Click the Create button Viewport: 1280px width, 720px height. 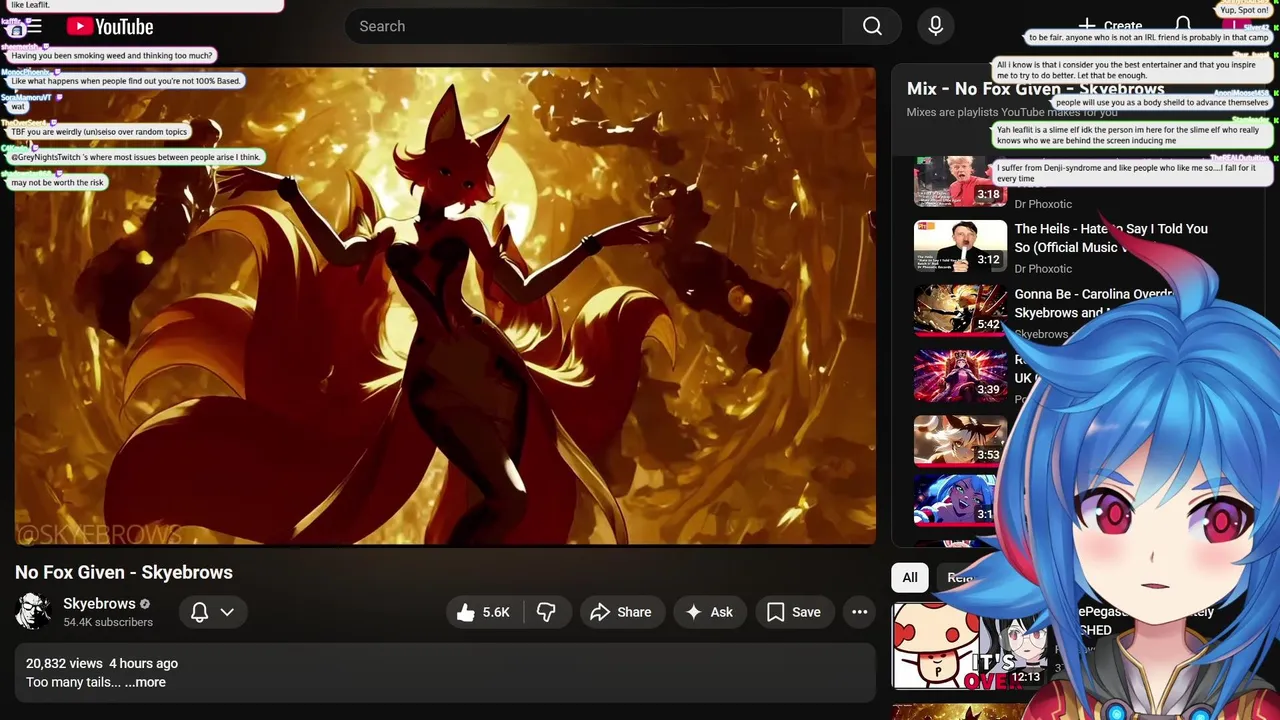[x=1110, y=26]
